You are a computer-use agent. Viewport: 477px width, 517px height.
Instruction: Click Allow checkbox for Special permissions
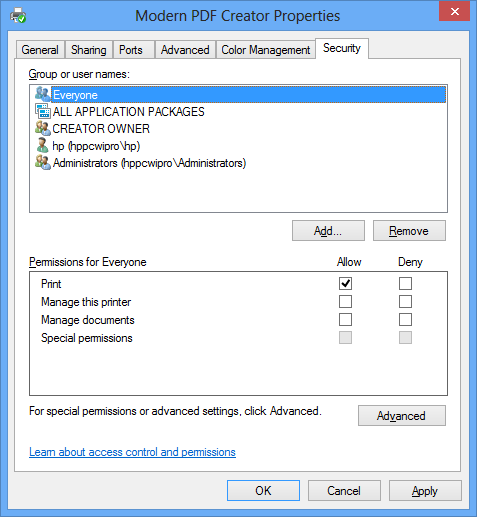345,338
